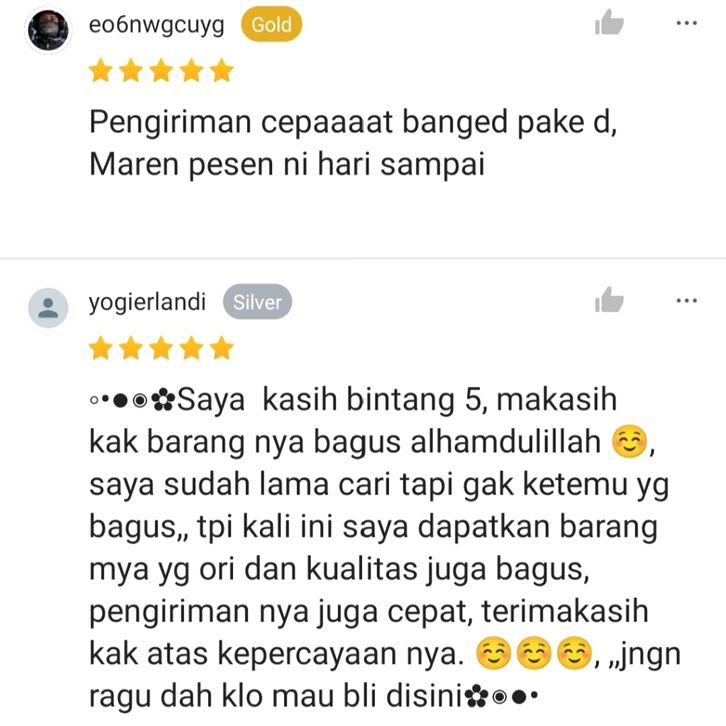726x726 pixels.
Task: Select the 'Saya kasih bintang 5' review text
Action: click(331, 401)
